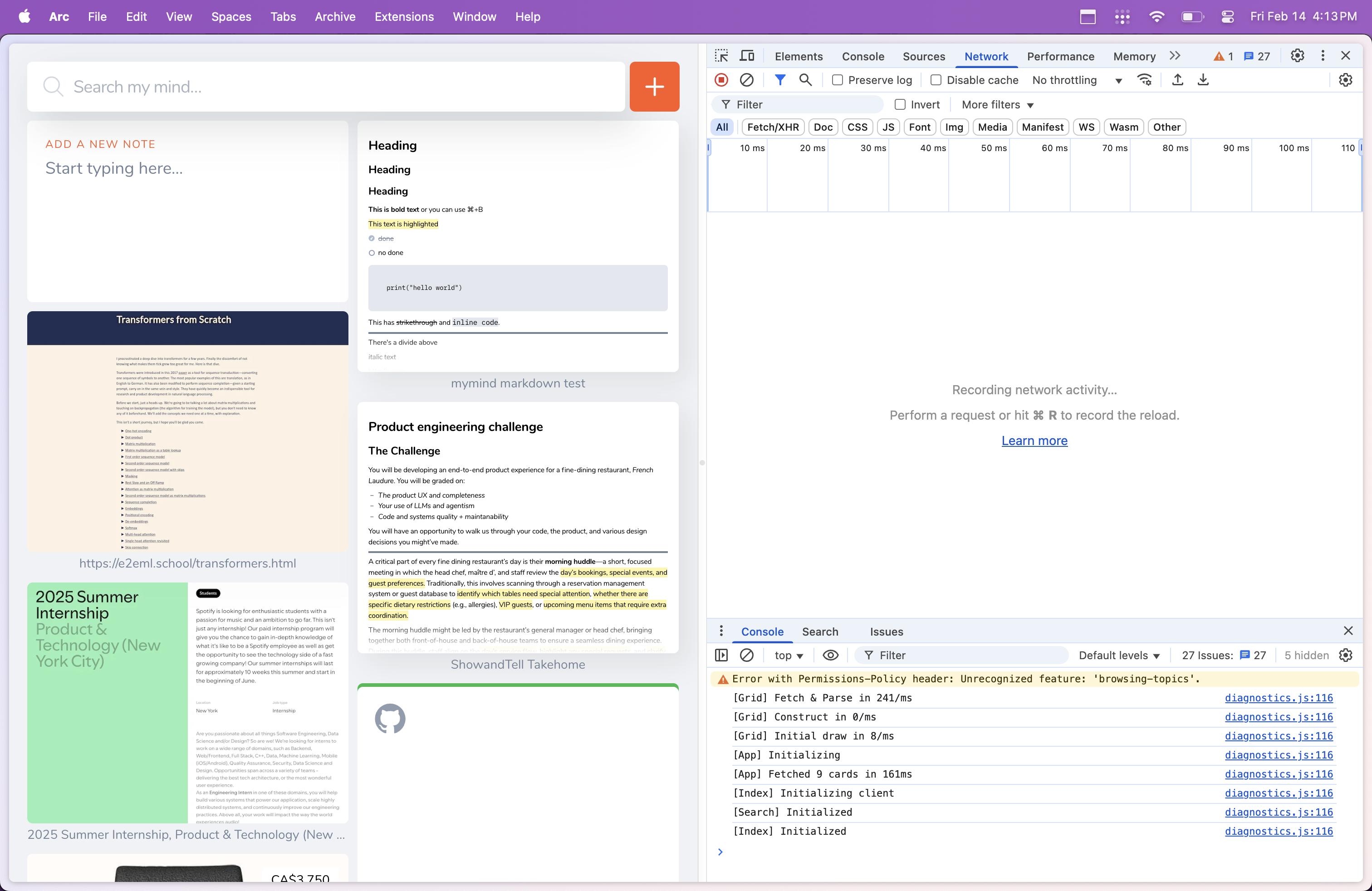Toggle the device emulation toolbar
Viewport: 1372px width, 891px height.
click(x=747, y=56)
